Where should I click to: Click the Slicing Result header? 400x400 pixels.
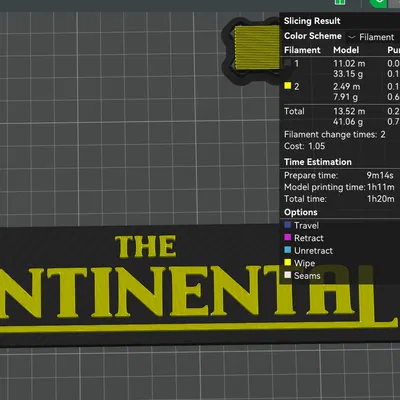(x=312, y=21)
